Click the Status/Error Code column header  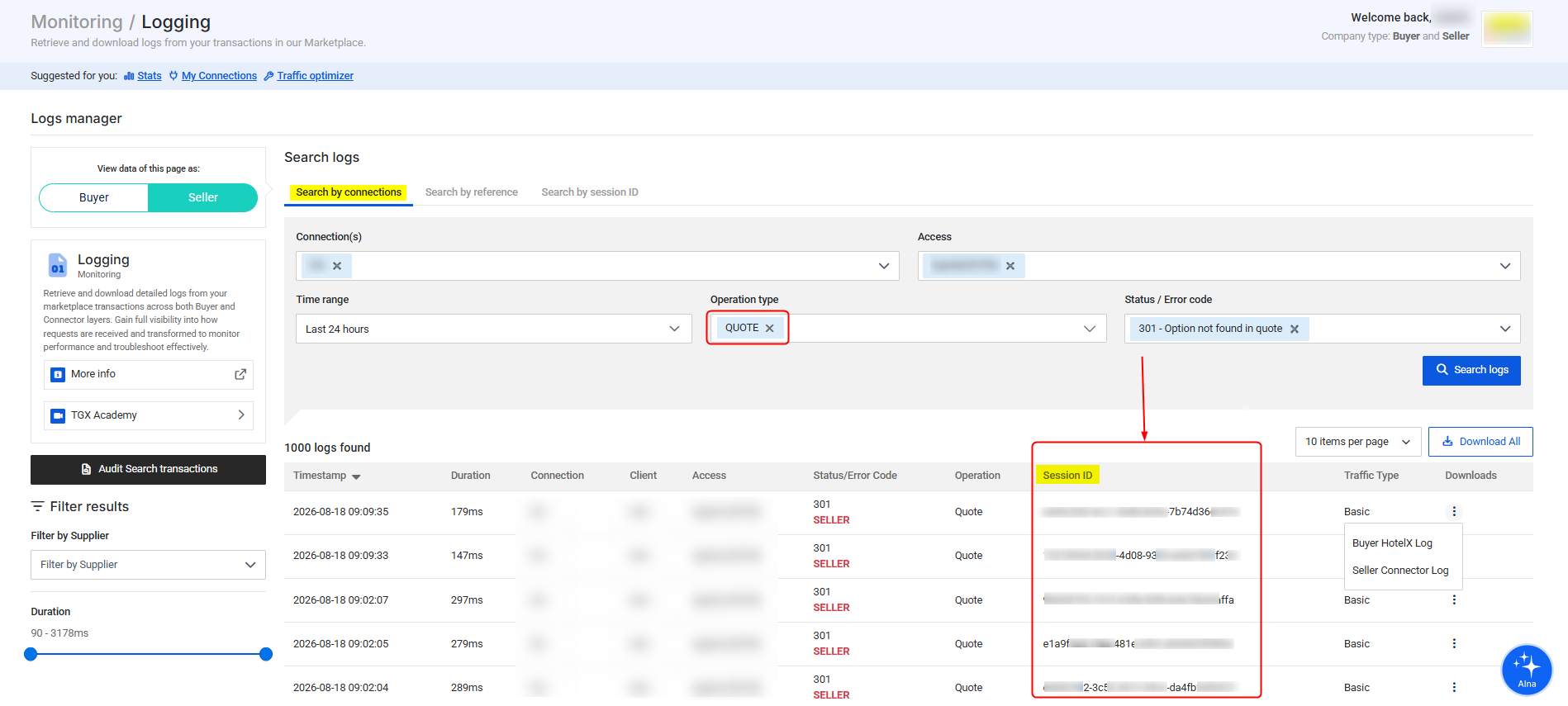[855, 476]
